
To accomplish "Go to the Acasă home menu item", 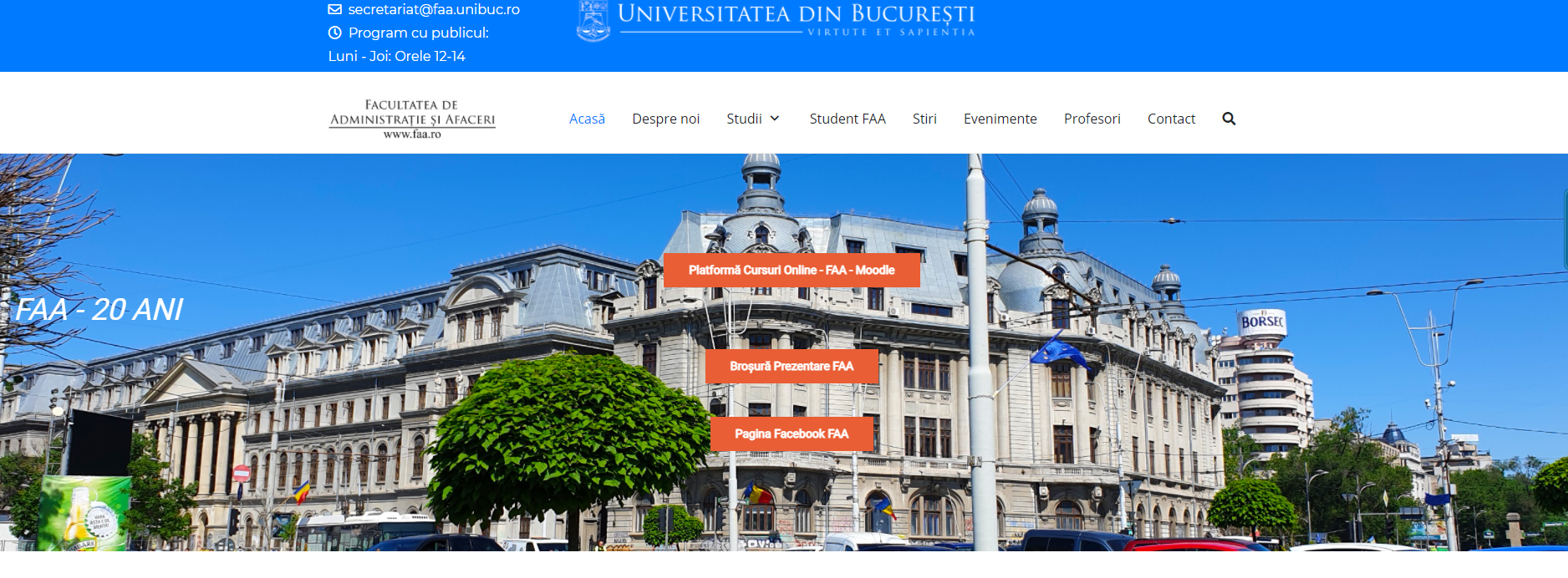I will click(587, 119).
